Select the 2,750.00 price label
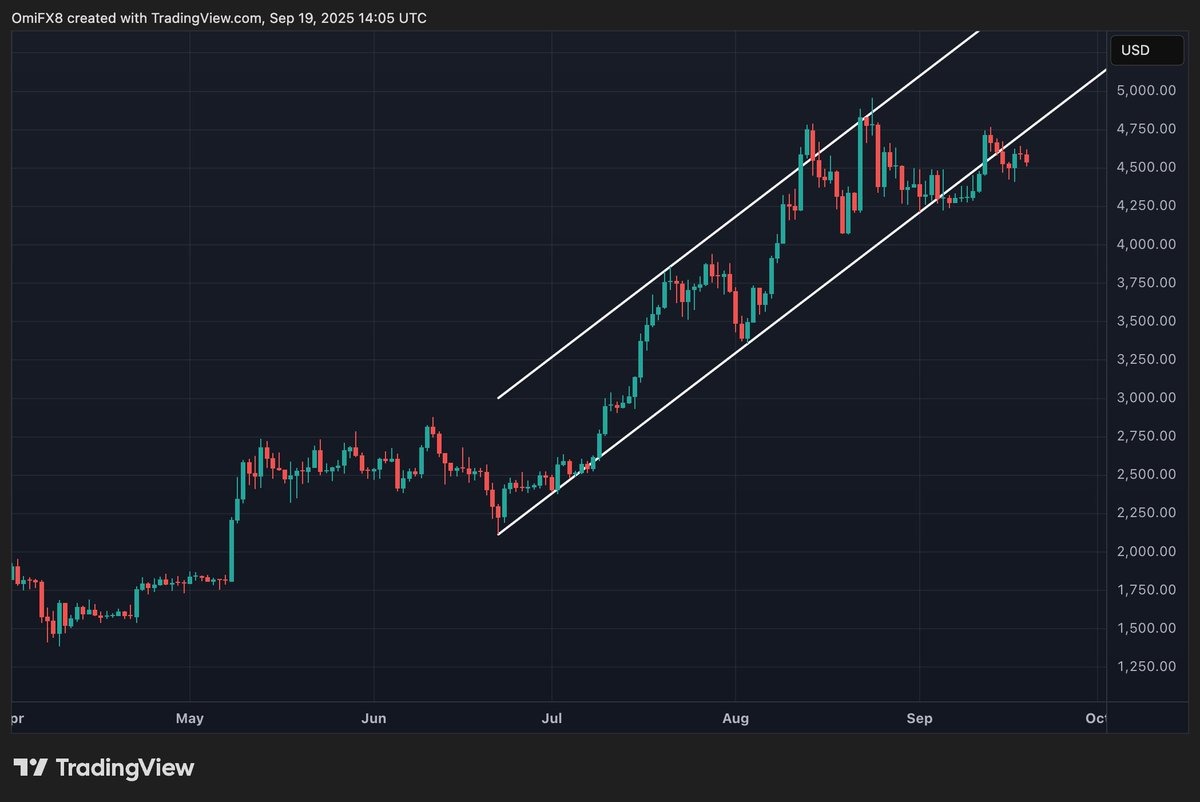This screenshot has height=802, width=1200. pos(1148,436)
